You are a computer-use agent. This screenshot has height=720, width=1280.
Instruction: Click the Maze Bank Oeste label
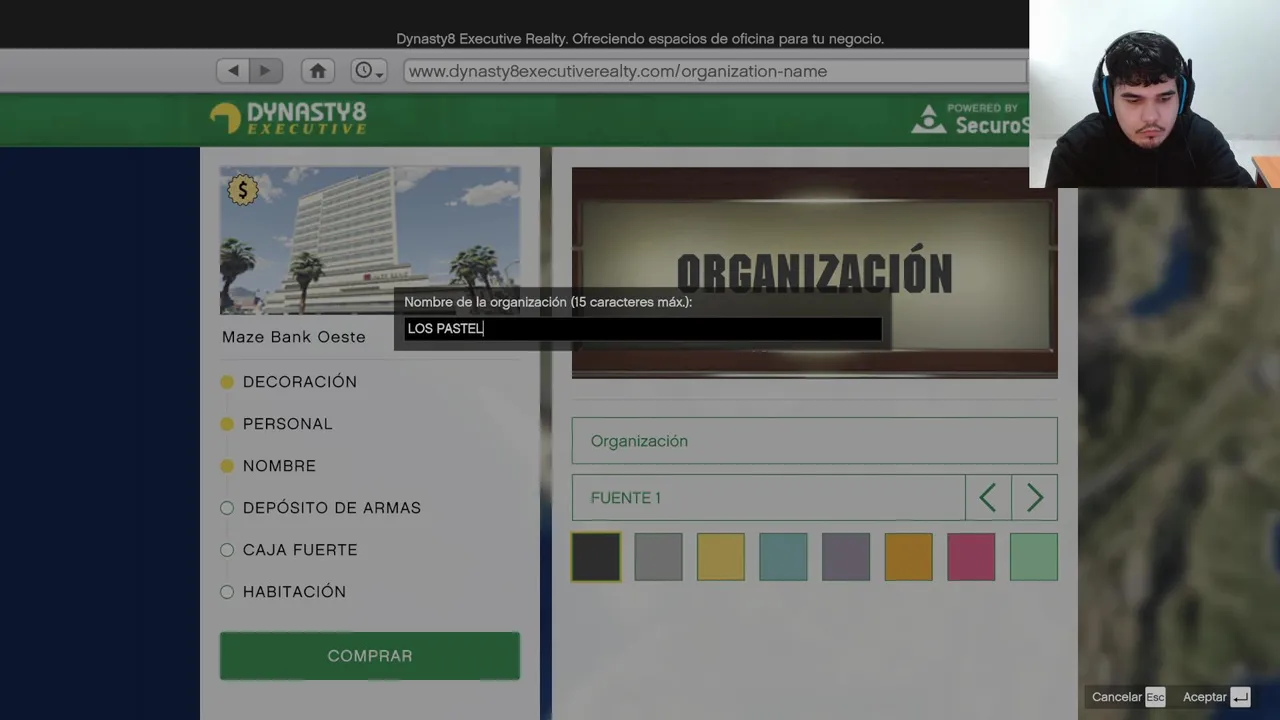[x=294, y=337]
